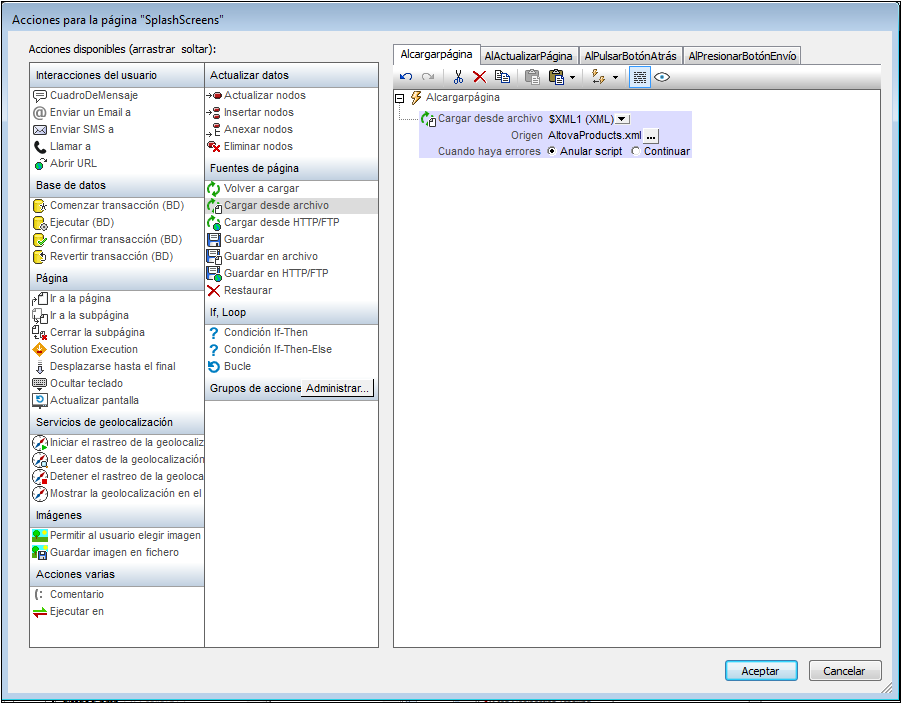
Task: Select the Llamar a phone icon
Action: (x=40, y=147)
